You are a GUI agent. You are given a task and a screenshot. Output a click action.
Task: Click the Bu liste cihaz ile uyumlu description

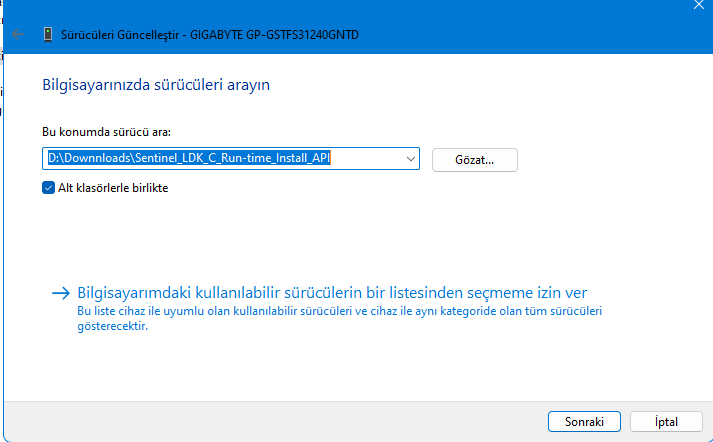pos(340,318)
